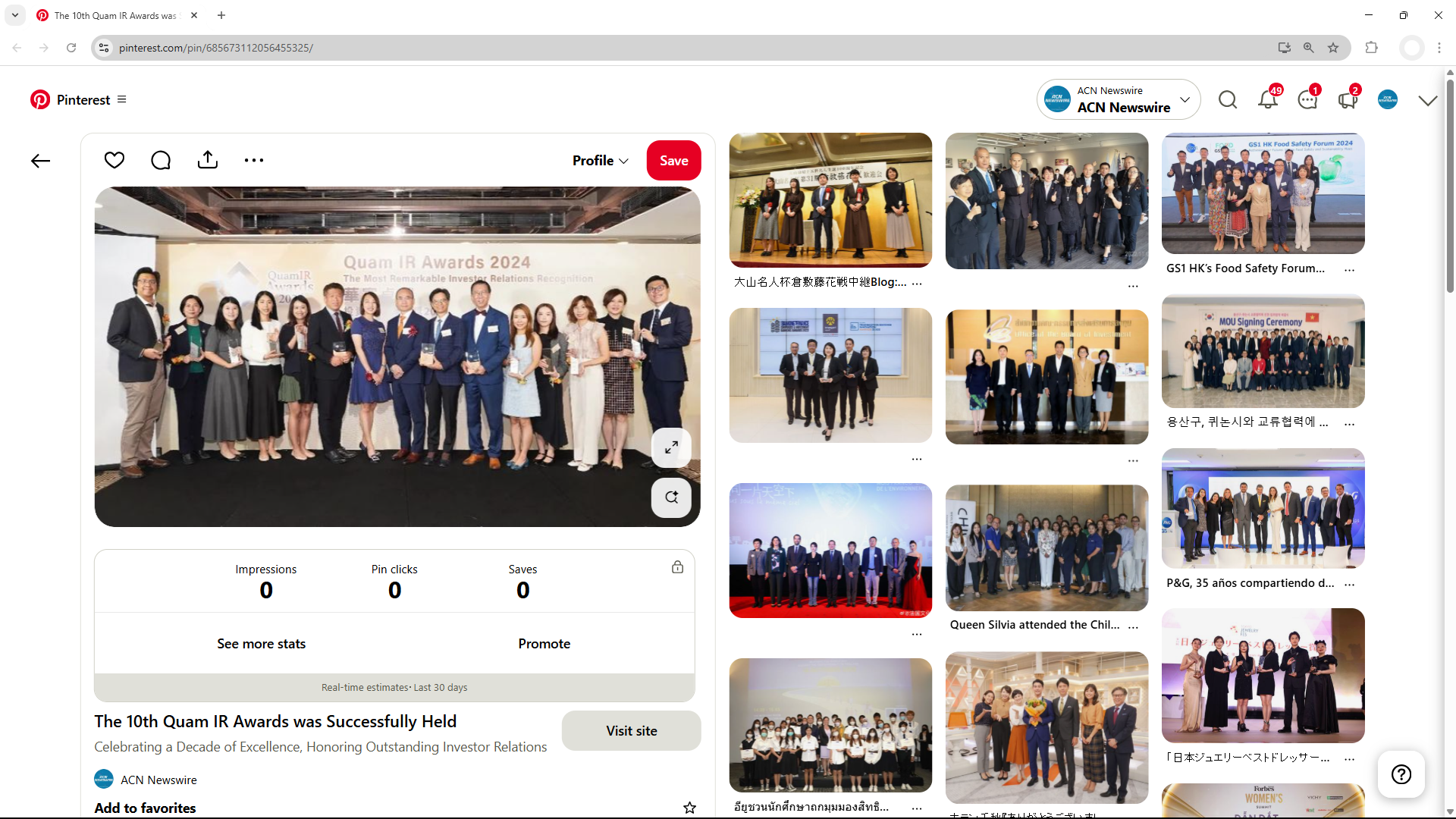This screenshot has width=1456, height=819.
Task: Select the Quam IR Awards browser tab
Action: click(118, 15)
